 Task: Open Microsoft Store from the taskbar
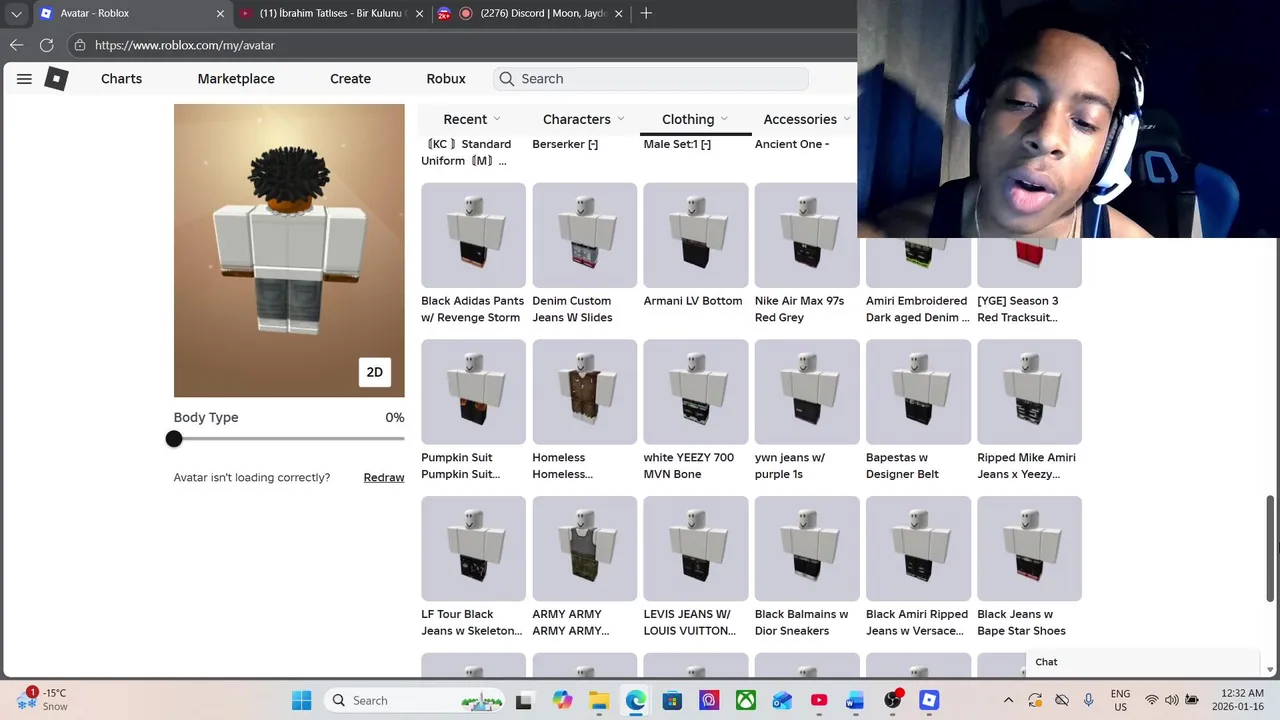[x=672, y=700]
